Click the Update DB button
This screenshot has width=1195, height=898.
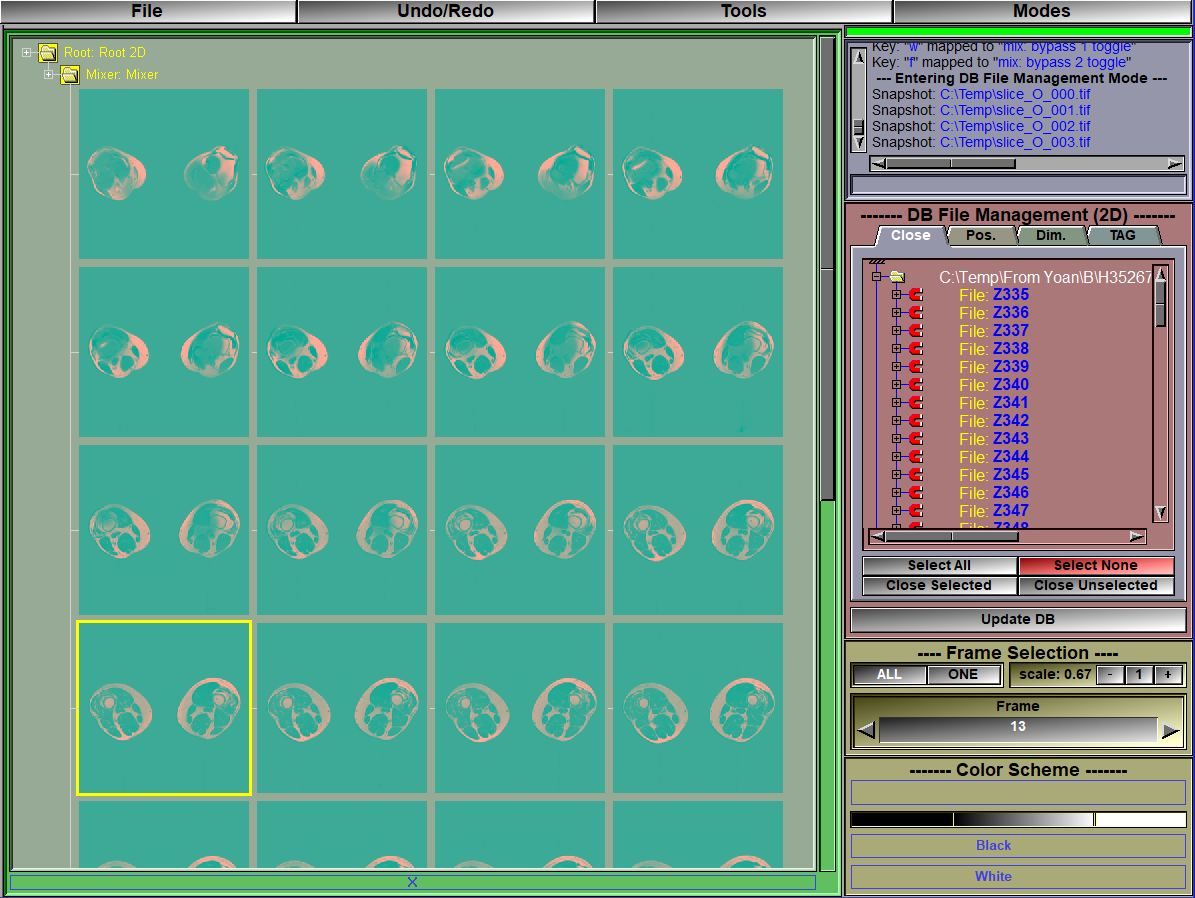coord(1018,619)
